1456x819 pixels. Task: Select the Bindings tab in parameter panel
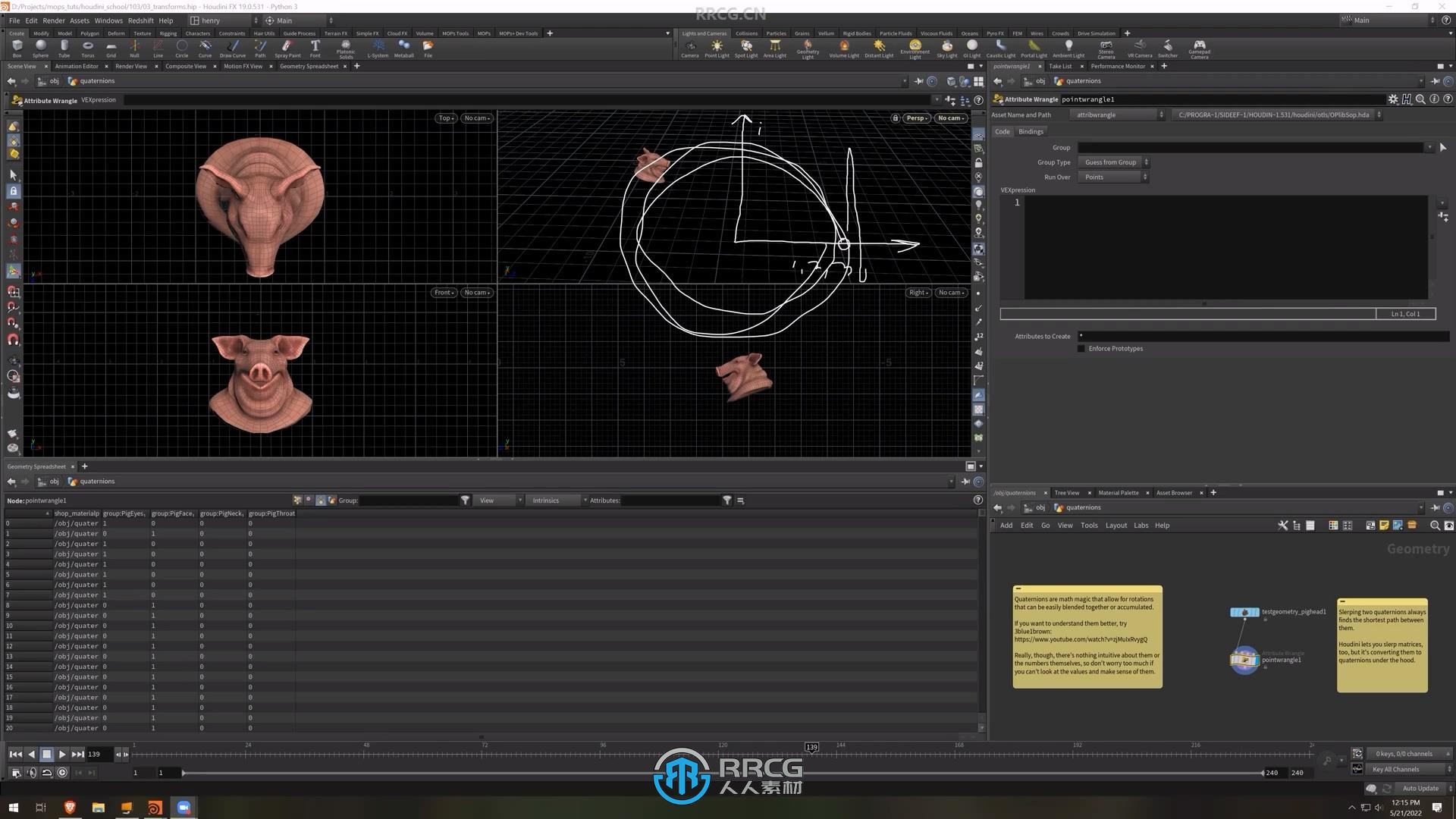(x=1031, y=130)
